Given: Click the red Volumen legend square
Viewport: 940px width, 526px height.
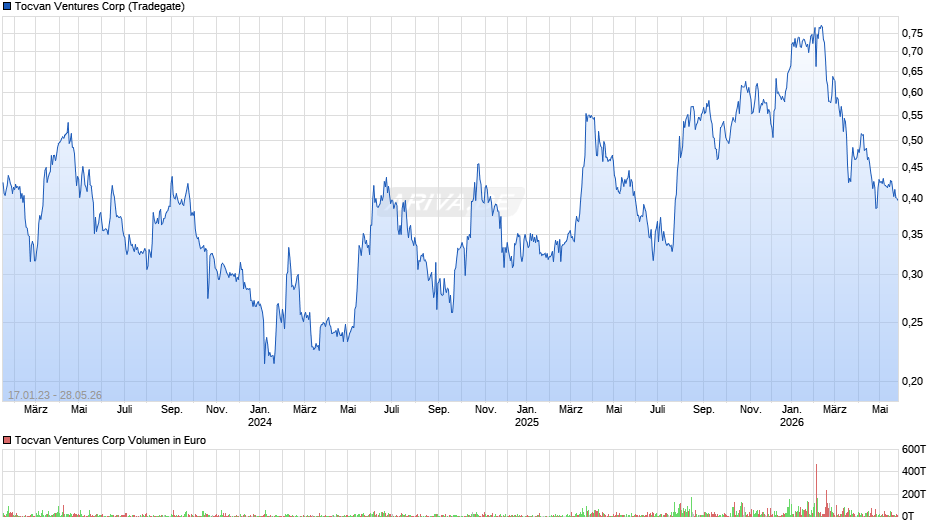Looking at the screenshot, I should [x=7, y=440].
